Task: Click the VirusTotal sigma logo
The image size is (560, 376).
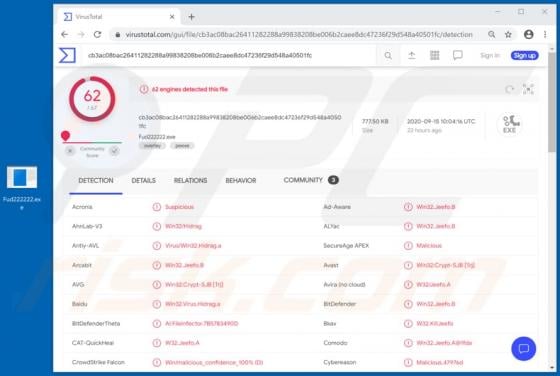Action: (x=67, y=55)
